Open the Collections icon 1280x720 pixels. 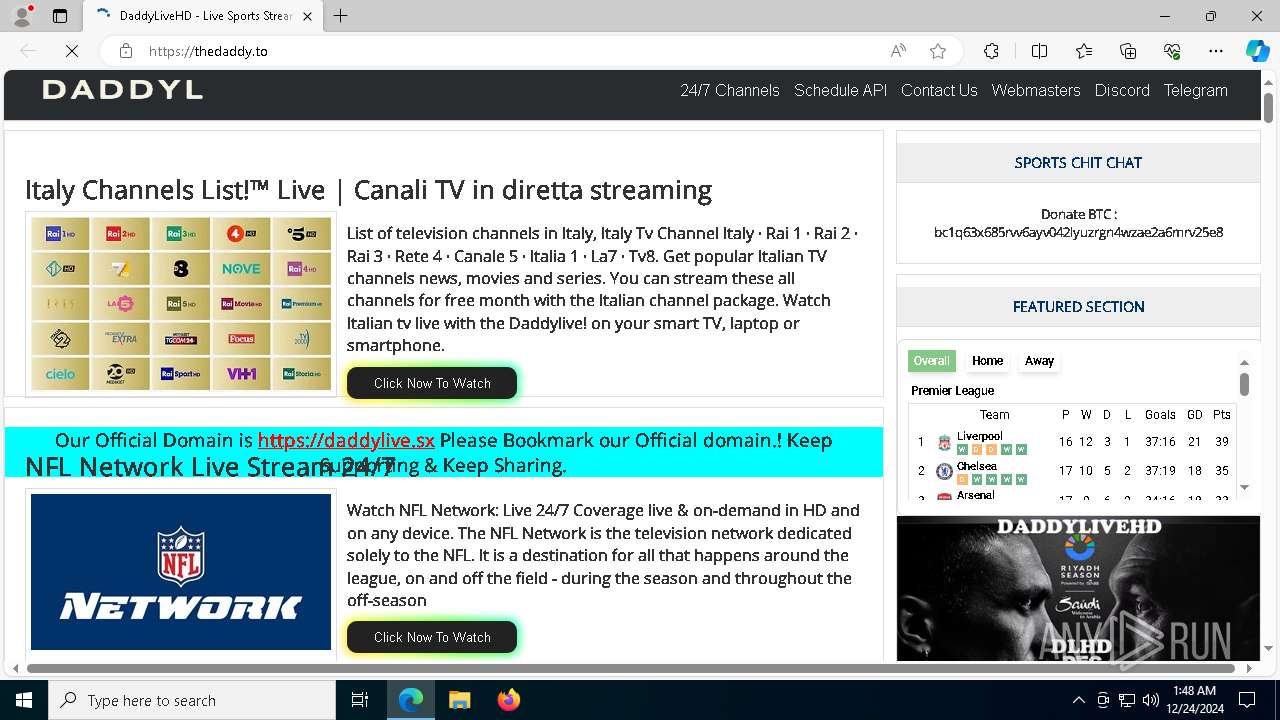pos(1128,51)
